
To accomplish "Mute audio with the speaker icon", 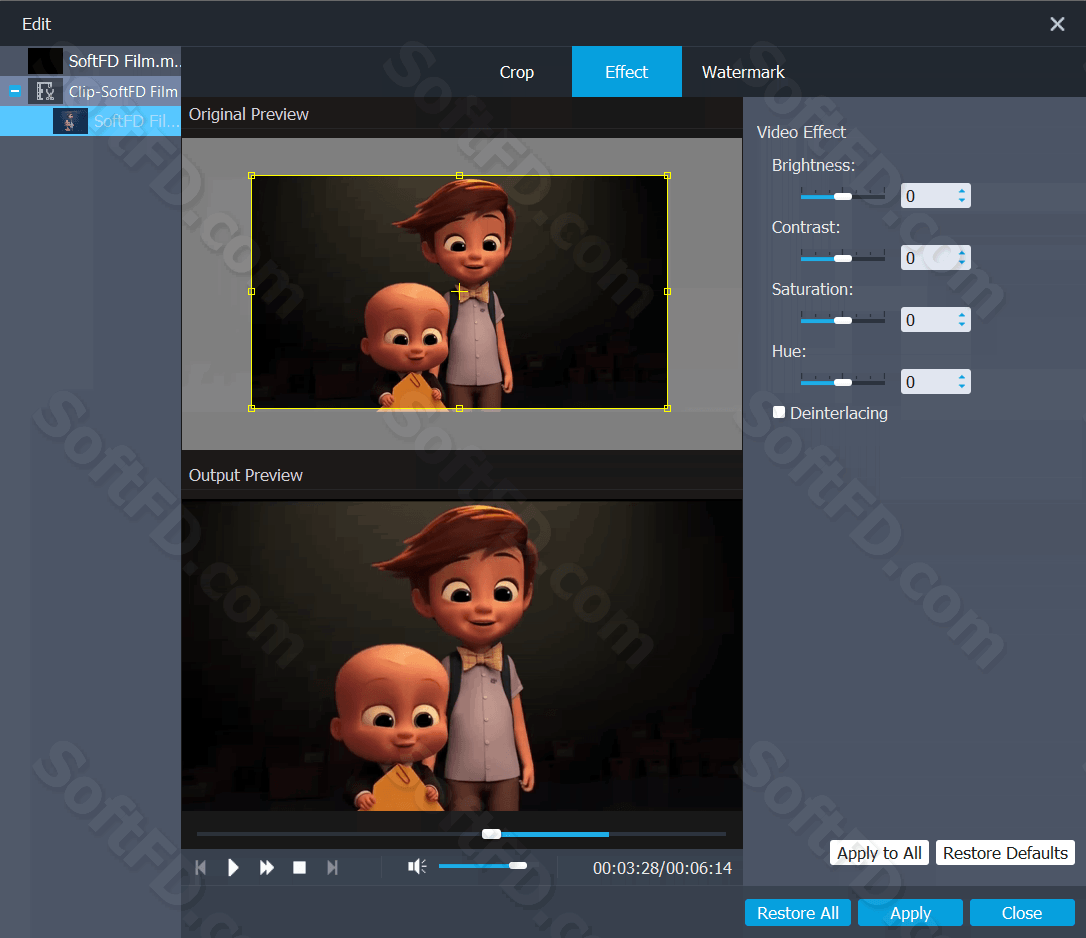I will pyautogui.click(x=417, y=867).
